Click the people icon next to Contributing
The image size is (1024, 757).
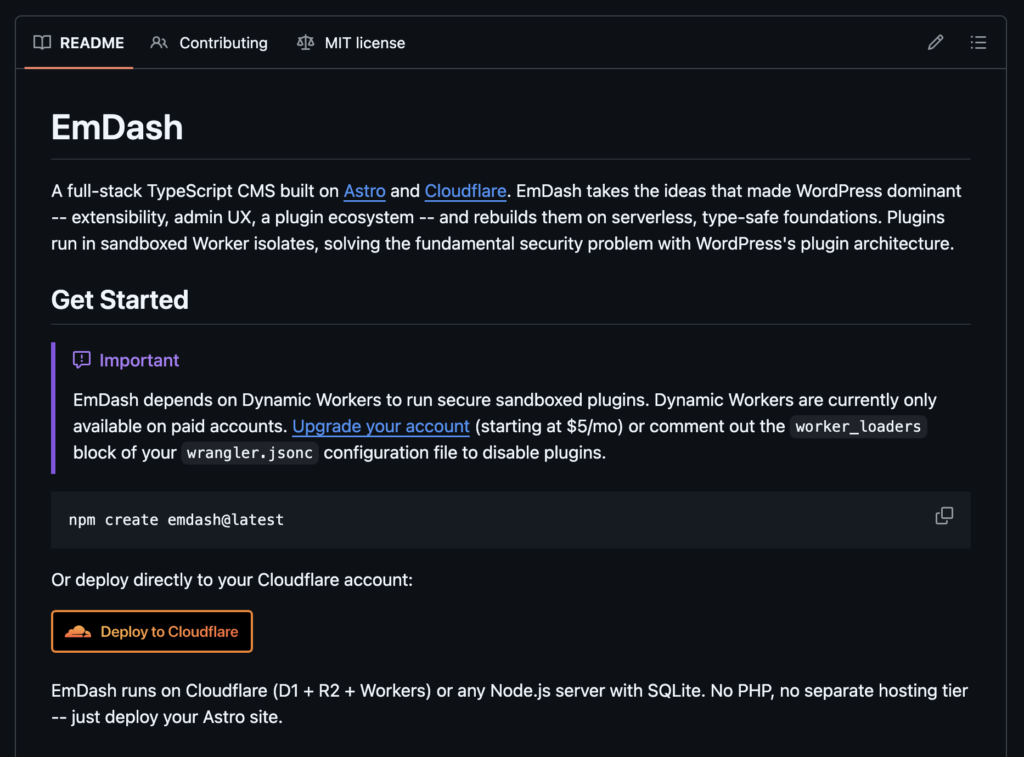(x=158, y=42)
